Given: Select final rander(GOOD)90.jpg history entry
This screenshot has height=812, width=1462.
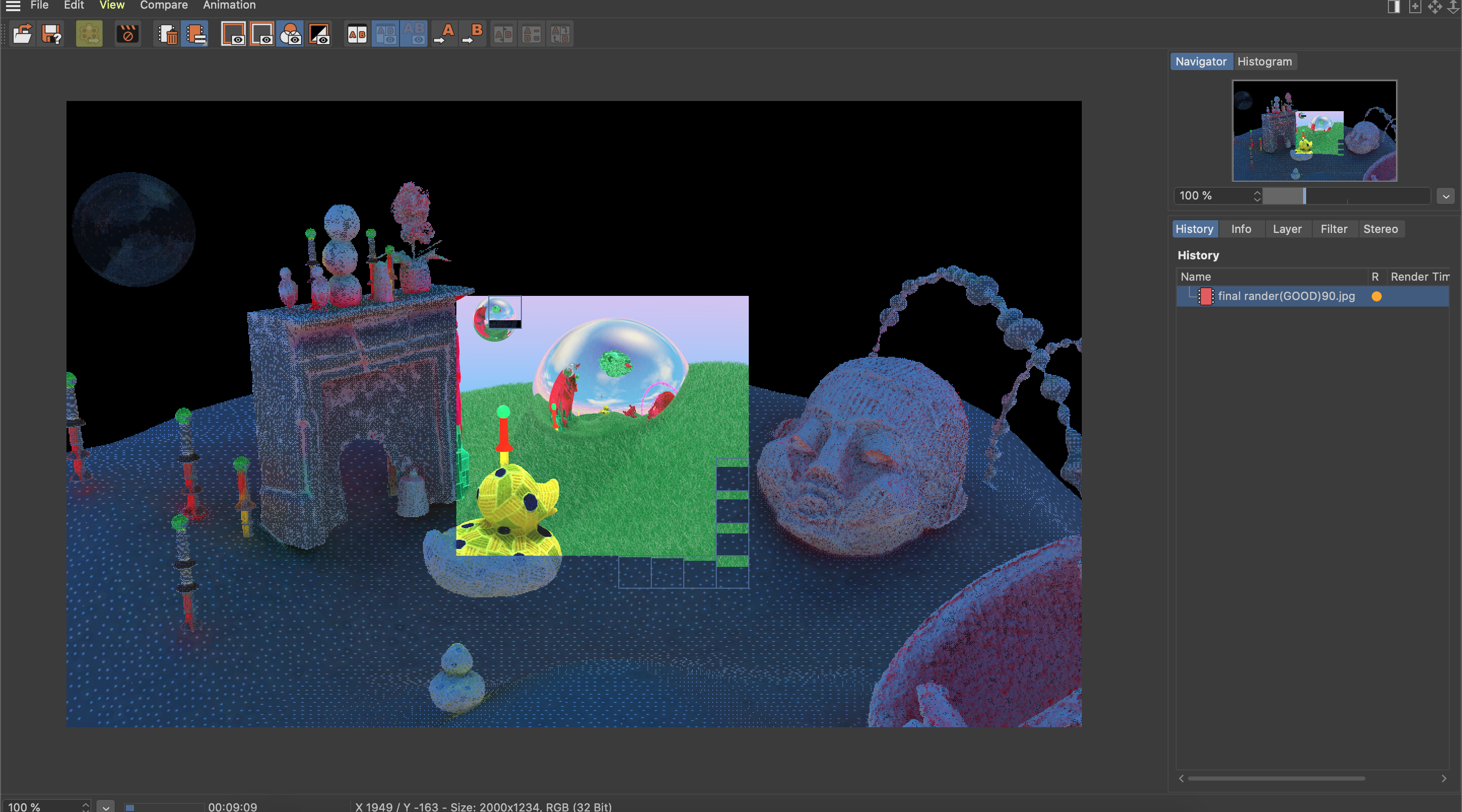Looking at the screenshot, I should click(x=1285, y=296).
